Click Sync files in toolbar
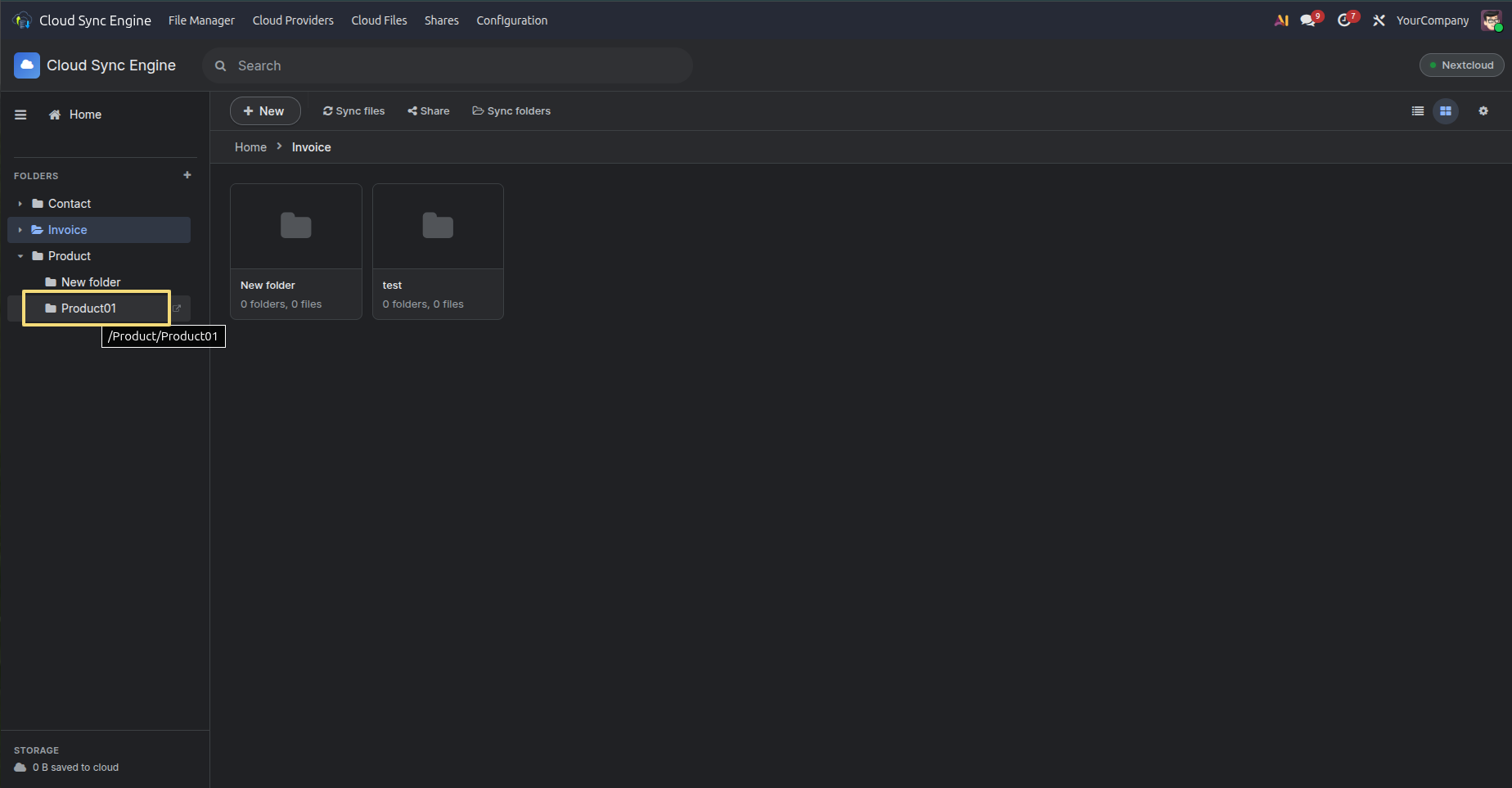Screen dimensions: 1512x788 pyautogui.click(x=353, y=111)
